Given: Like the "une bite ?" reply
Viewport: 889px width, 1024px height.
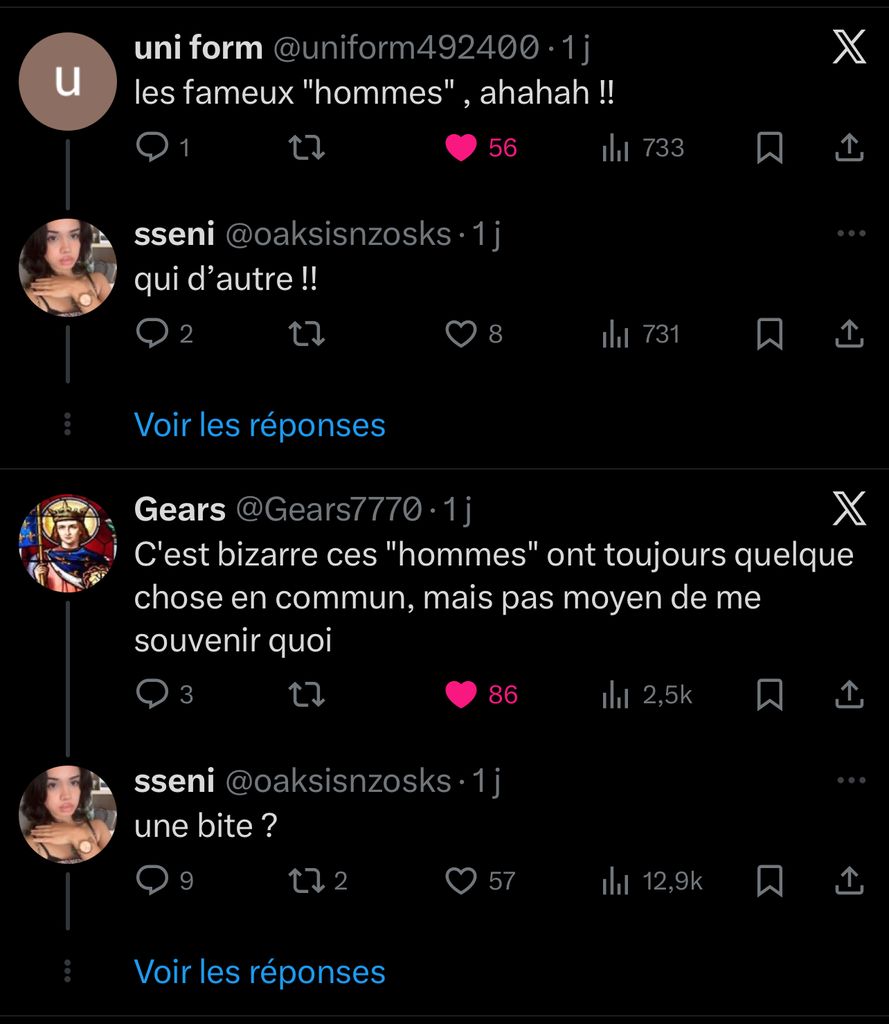Looking at the screenshot, I should coord(461,880).
